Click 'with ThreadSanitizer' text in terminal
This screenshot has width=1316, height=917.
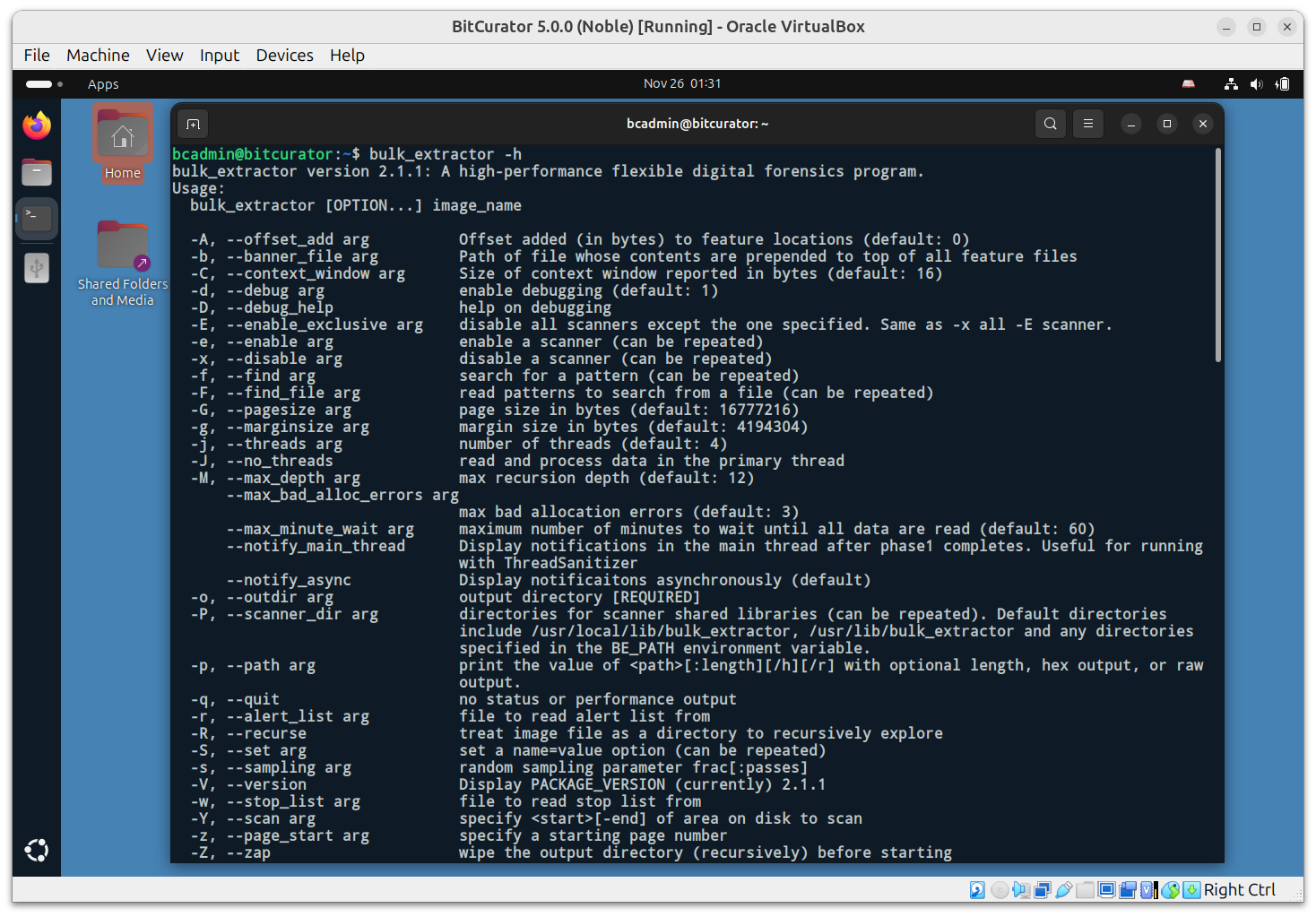pyautogui.click(x=549, y=563)
